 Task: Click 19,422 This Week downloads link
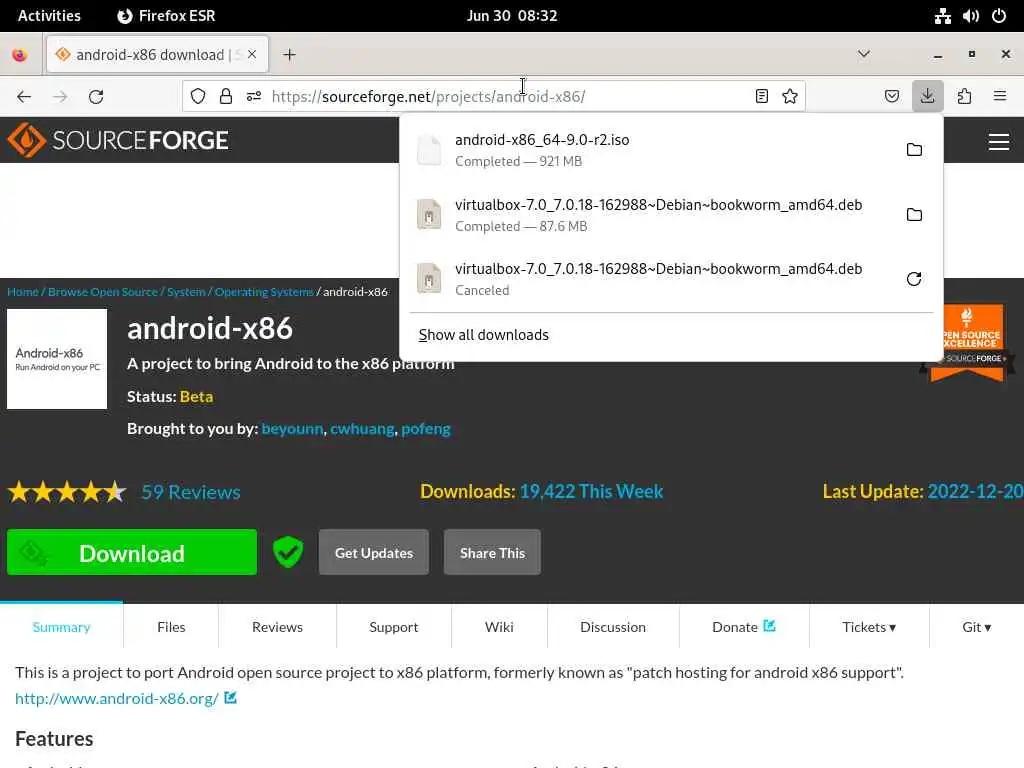coord(591,491)
